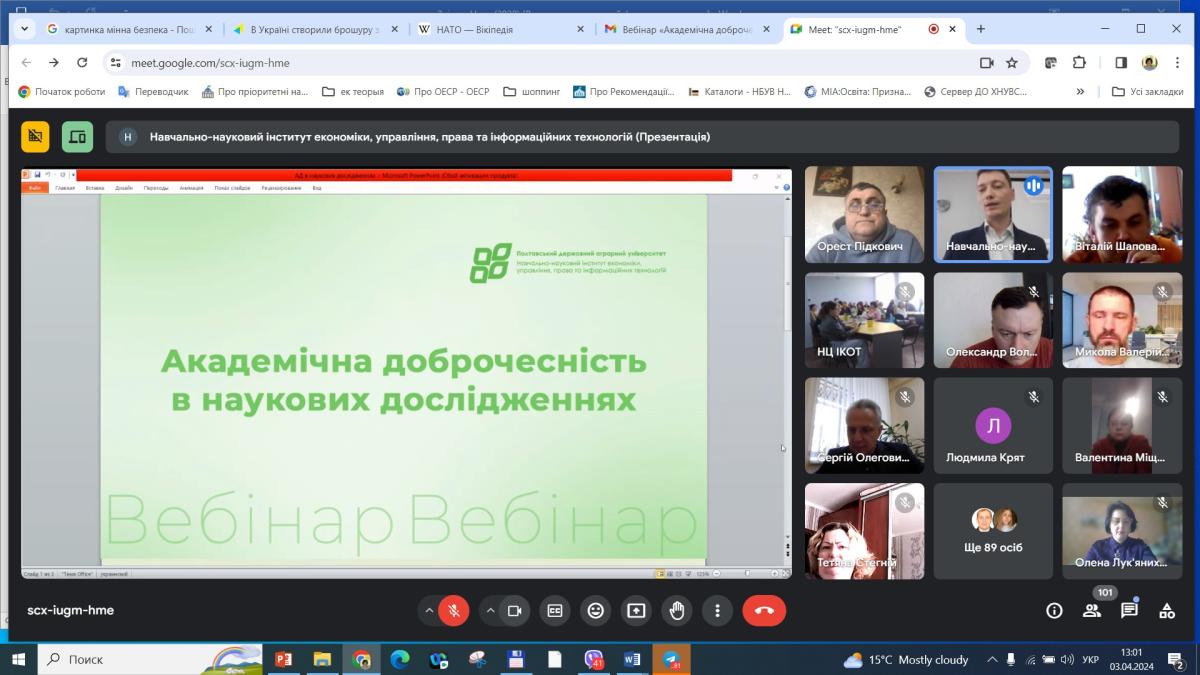Turn on closed captions

[x=555, y=611]
